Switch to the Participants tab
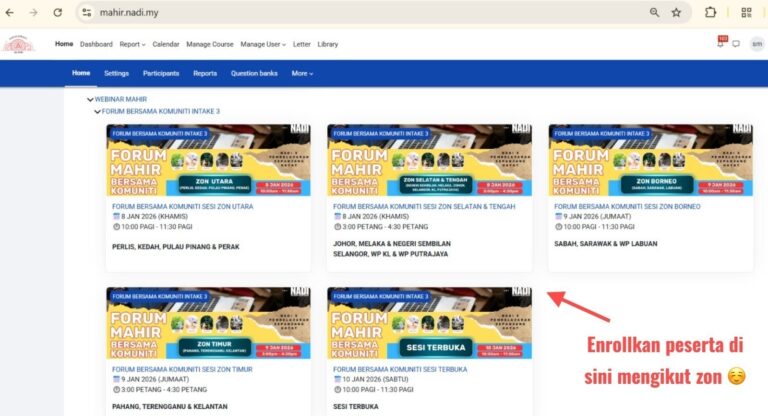Image resolution: width=768 pixels, height=416 pixels. pyautogui.click(x=161, y=73)
